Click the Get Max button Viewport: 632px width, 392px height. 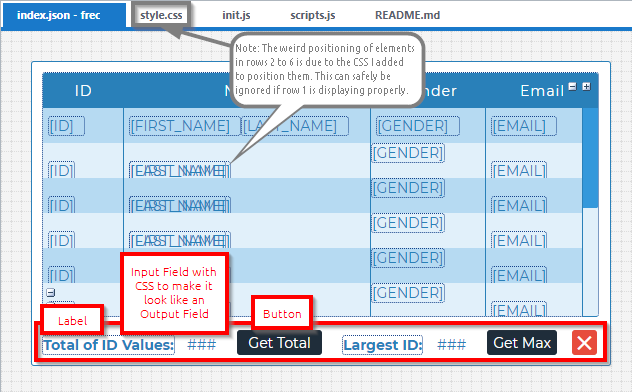coord(522,343)
